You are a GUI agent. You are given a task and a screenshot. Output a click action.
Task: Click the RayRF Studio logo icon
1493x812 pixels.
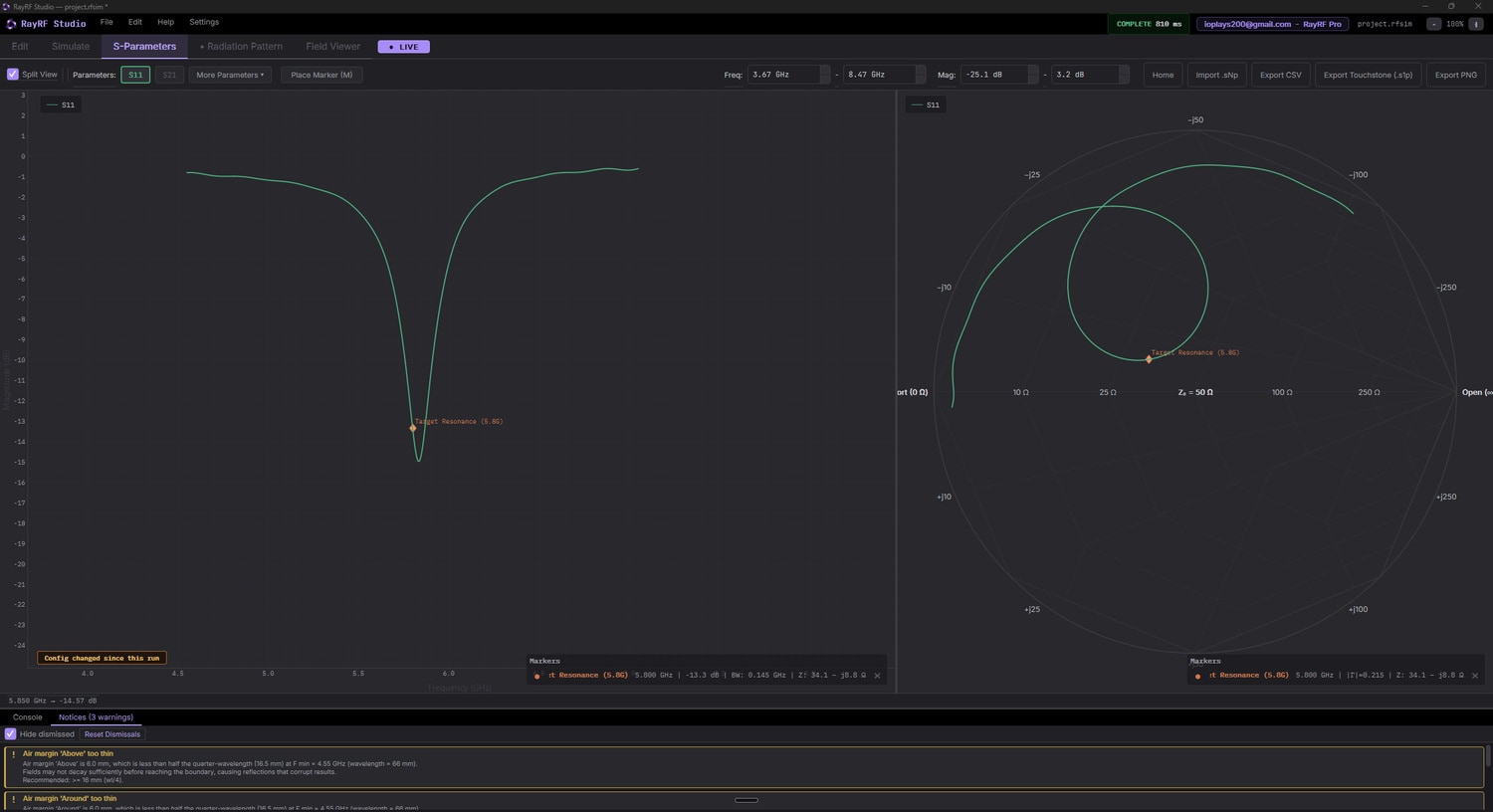(11, 24)
